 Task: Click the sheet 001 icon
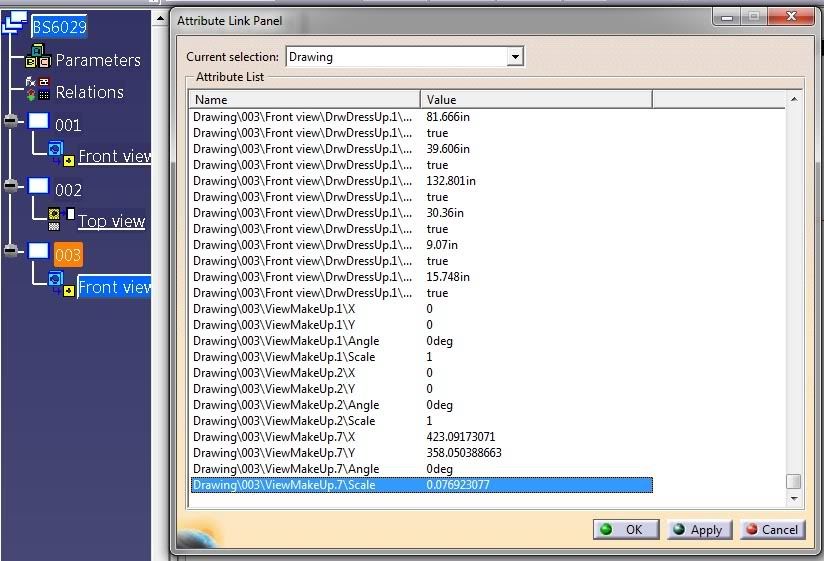pyautogui.click(x=38, y=121)
